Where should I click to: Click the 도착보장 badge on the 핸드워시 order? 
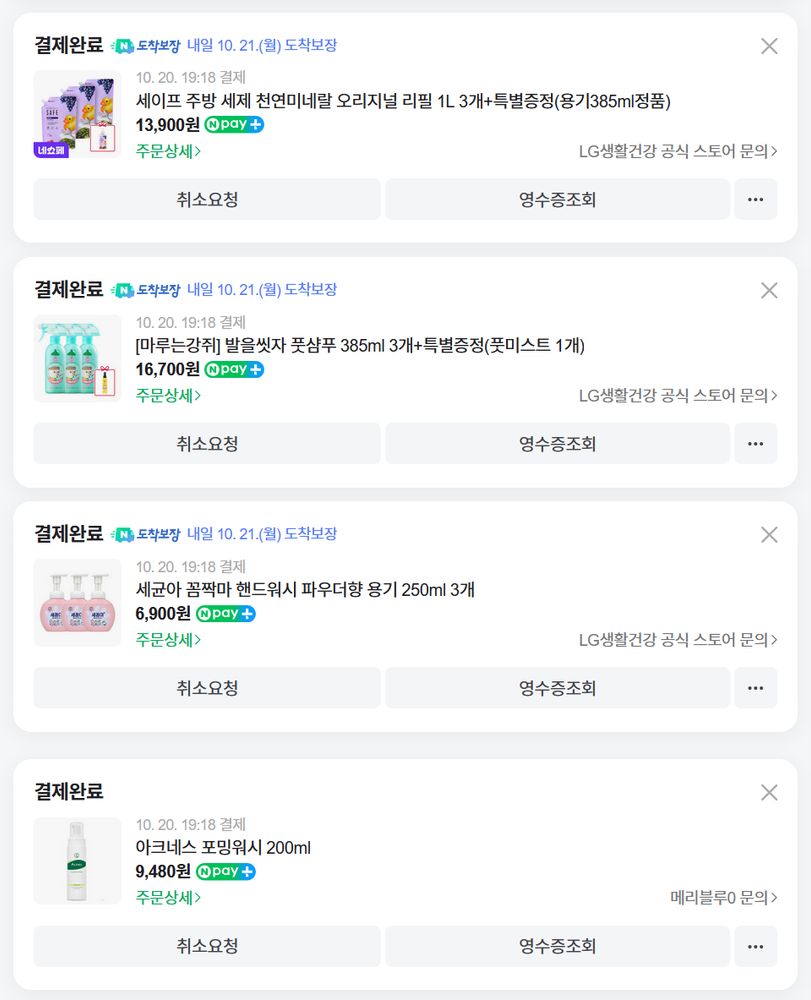[x=146, y=535]
